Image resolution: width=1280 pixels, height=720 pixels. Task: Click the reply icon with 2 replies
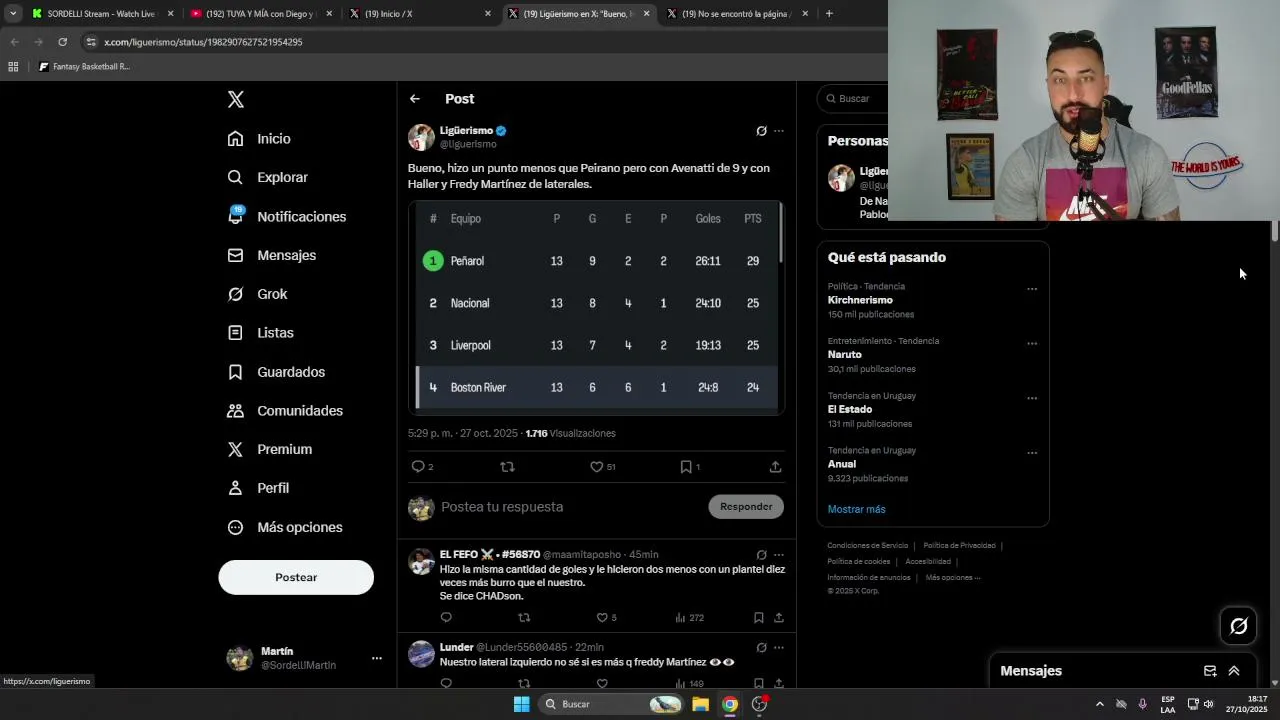418,467
